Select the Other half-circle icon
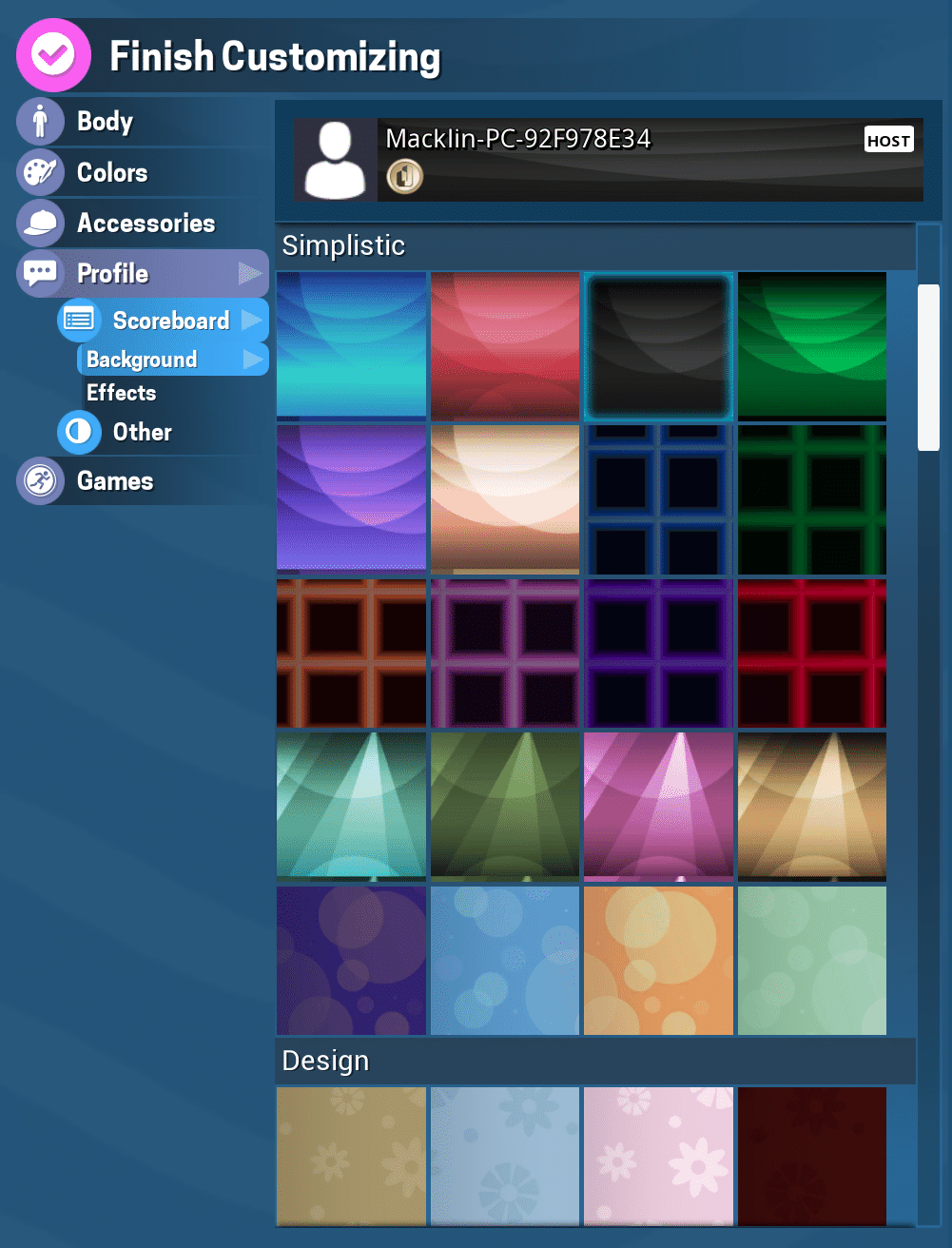The image size is (952, 1248). 79,432
